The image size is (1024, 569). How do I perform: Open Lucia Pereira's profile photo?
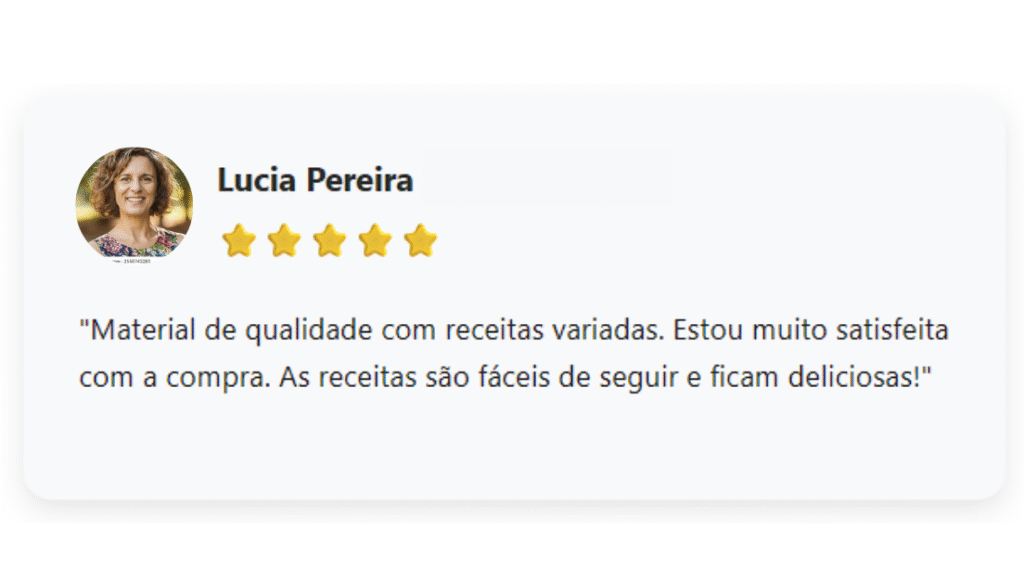click(134, 203)
